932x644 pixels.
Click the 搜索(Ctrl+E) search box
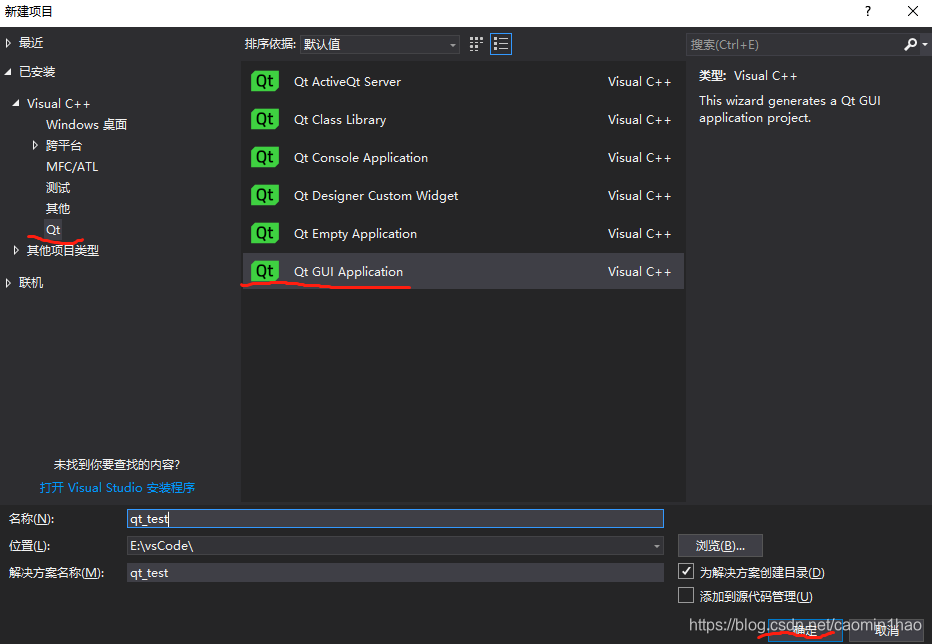click(795, 45)
